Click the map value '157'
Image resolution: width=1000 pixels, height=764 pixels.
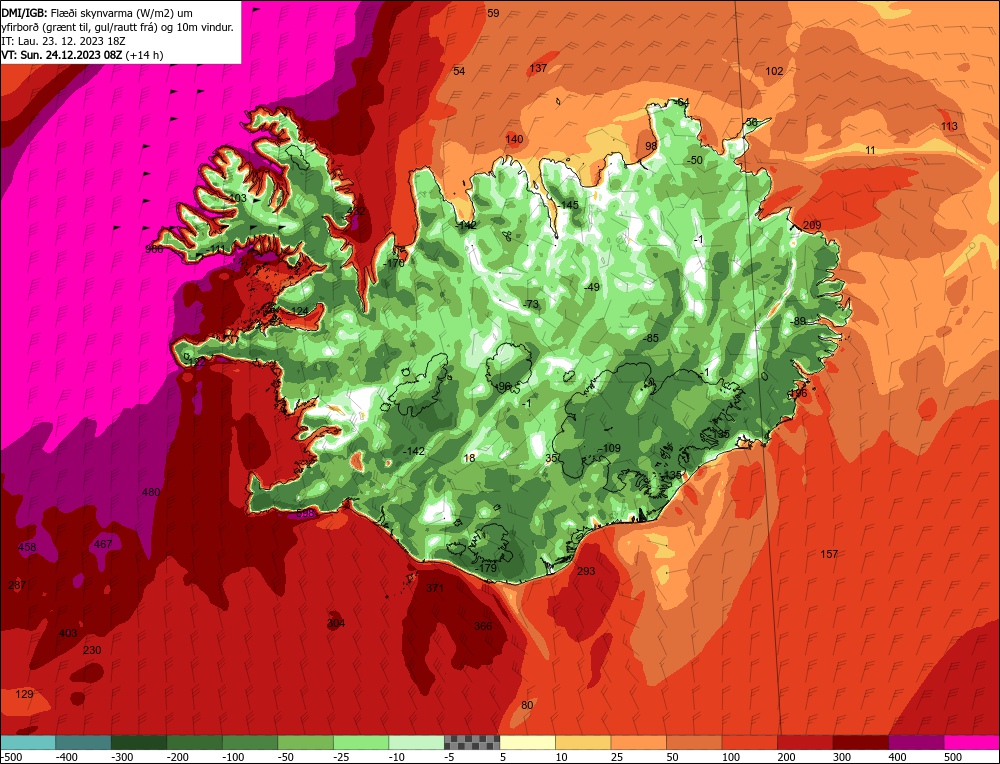click(829, 554)
